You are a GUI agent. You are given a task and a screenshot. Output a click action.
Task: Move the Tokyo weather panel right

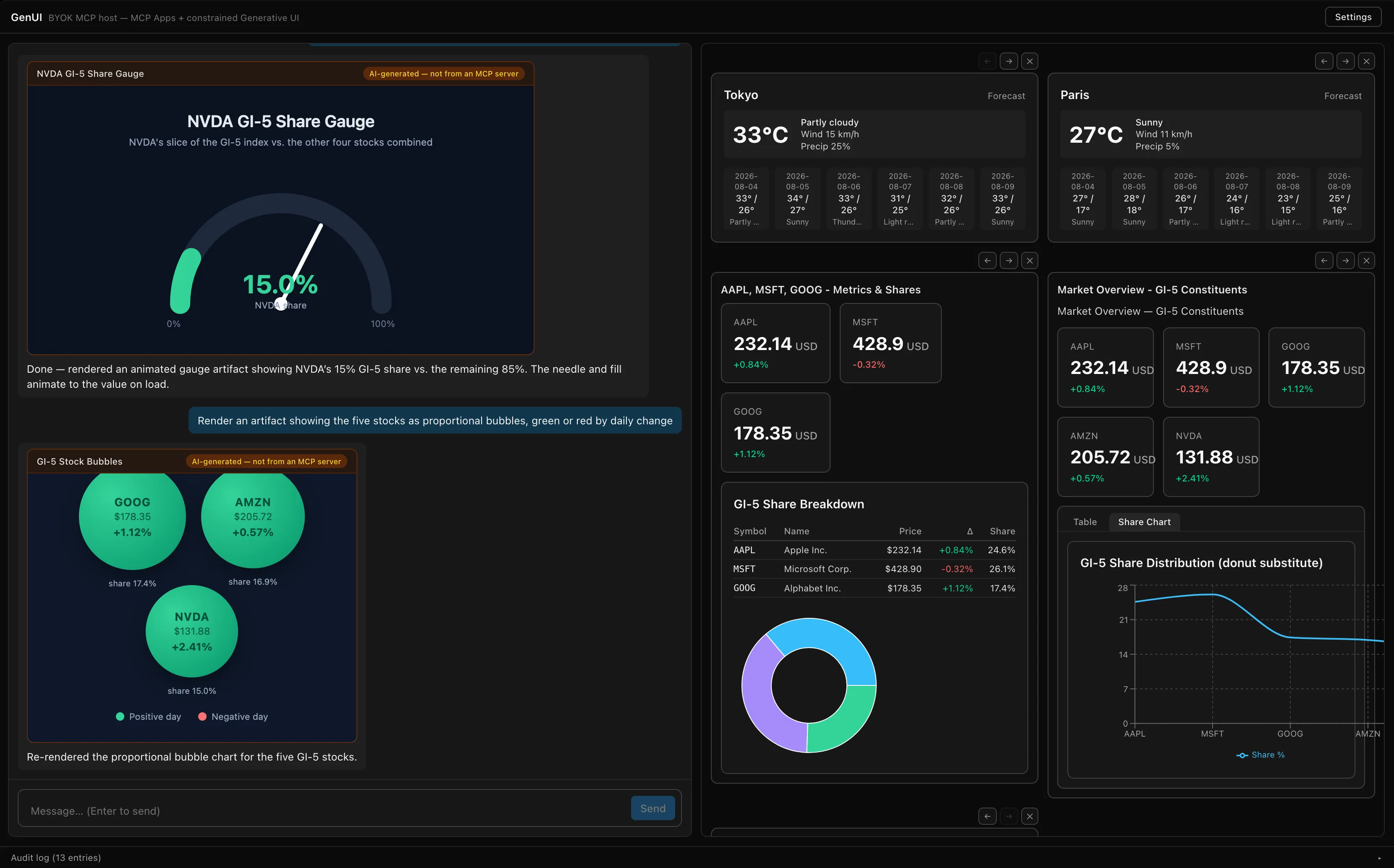pos(1009,61)
